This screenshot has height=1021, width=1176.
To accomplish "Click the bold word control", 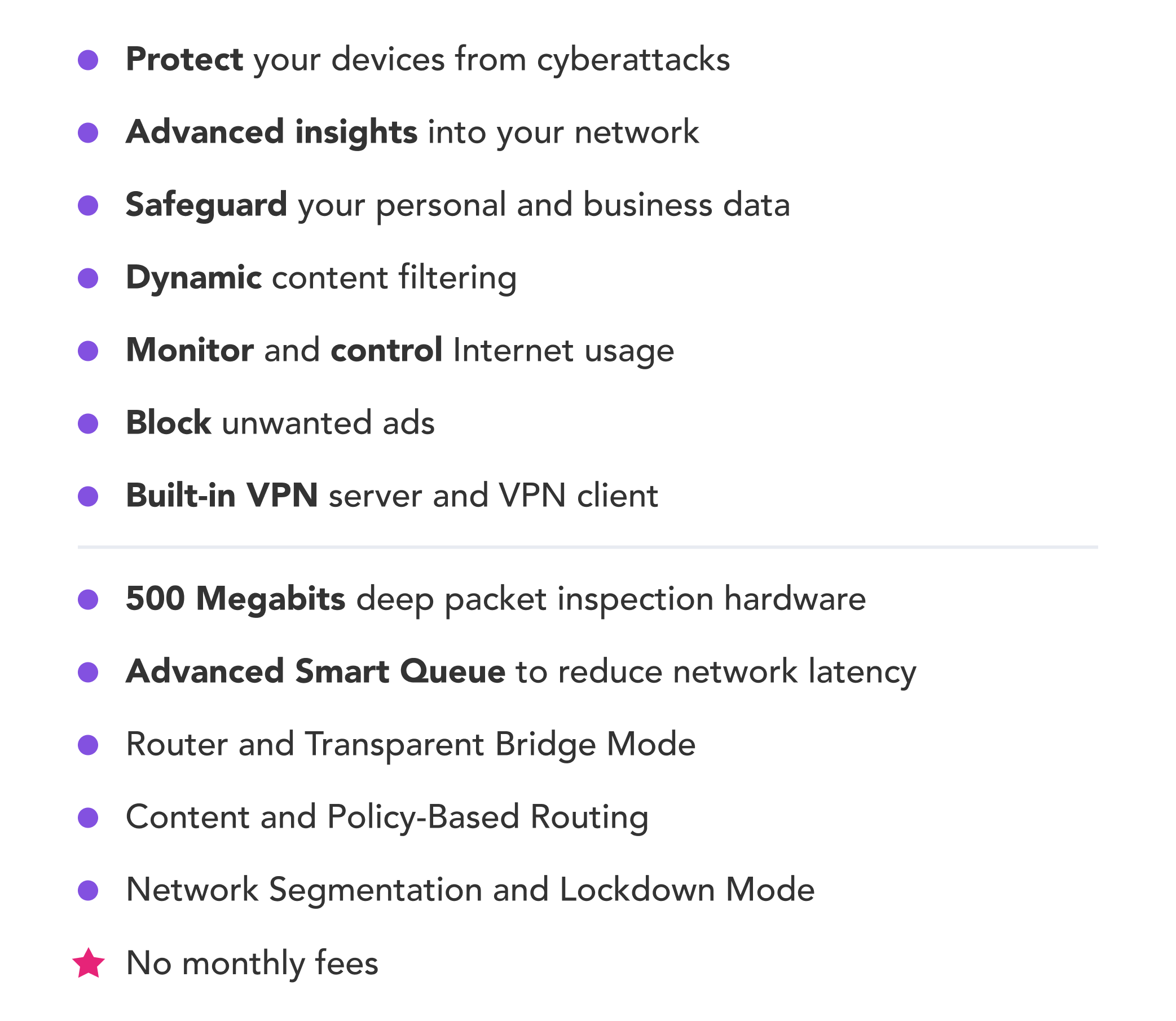I will pyautogui.click(x=386, y=350).
